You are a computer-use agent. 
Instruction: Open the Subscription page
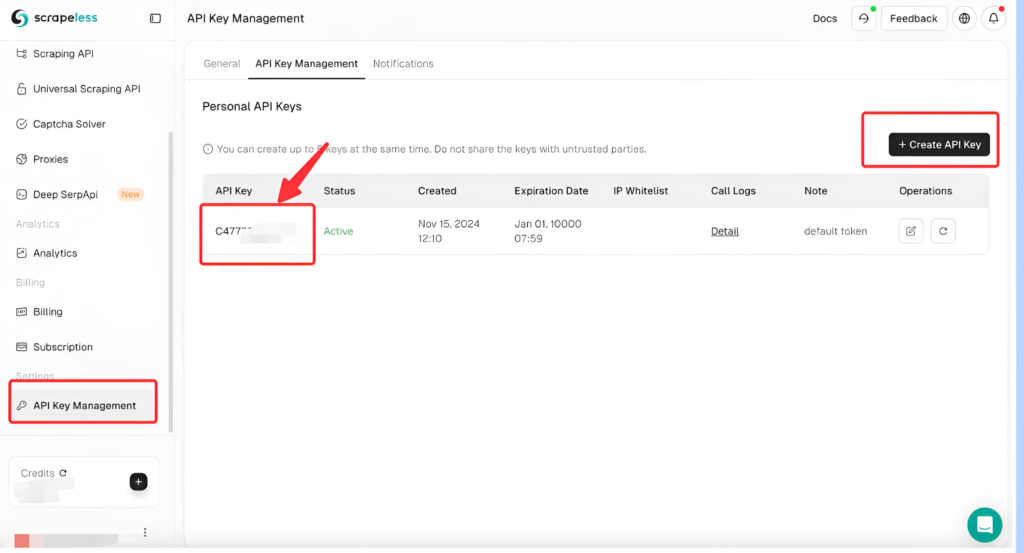63,347
